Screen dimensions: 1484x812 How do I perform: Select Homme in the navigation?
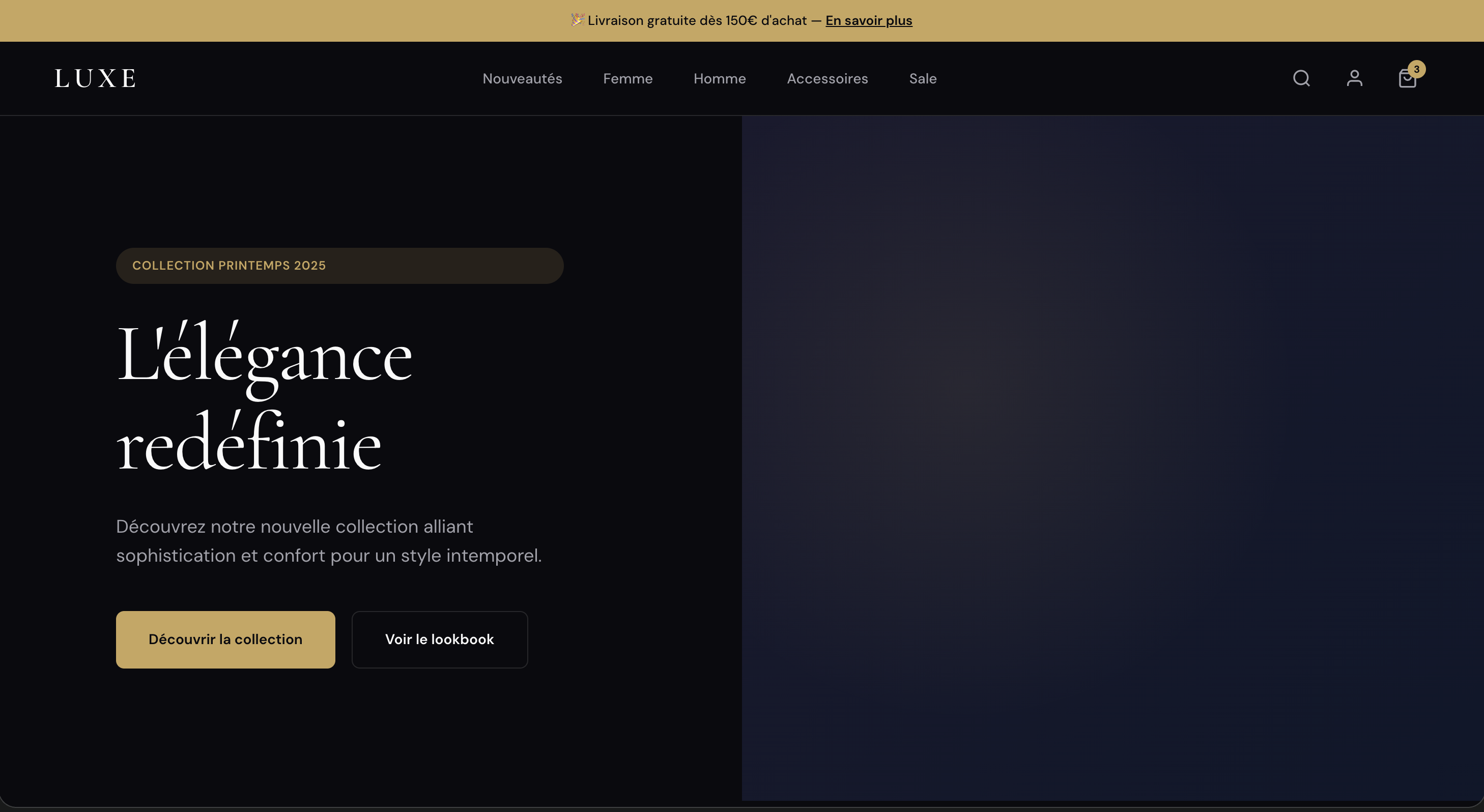pyautogui.click(x=719, y=78)
